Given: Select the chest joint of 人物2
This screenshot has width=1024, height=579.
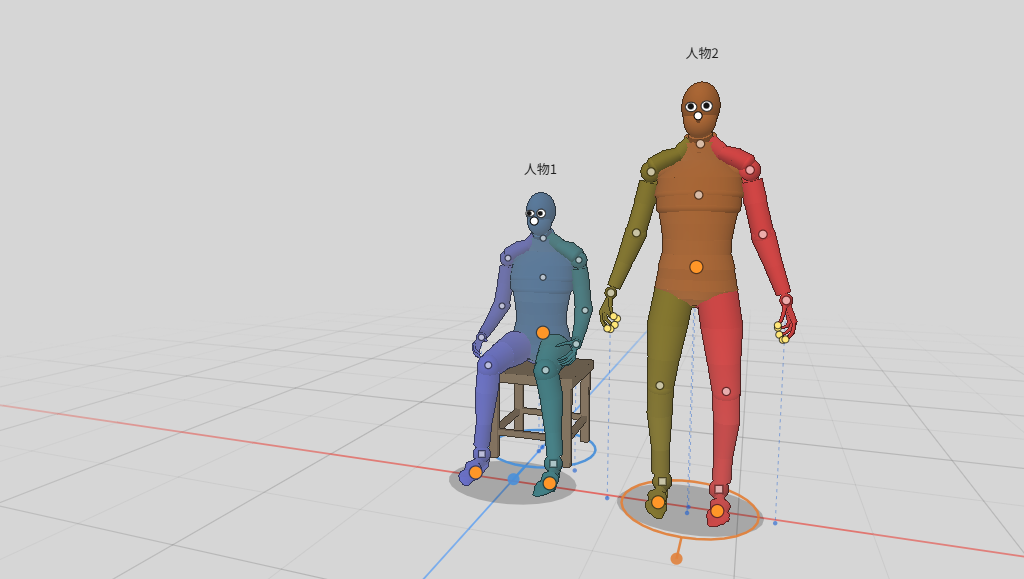Looking at the screenshot, I should coord(698,195).
